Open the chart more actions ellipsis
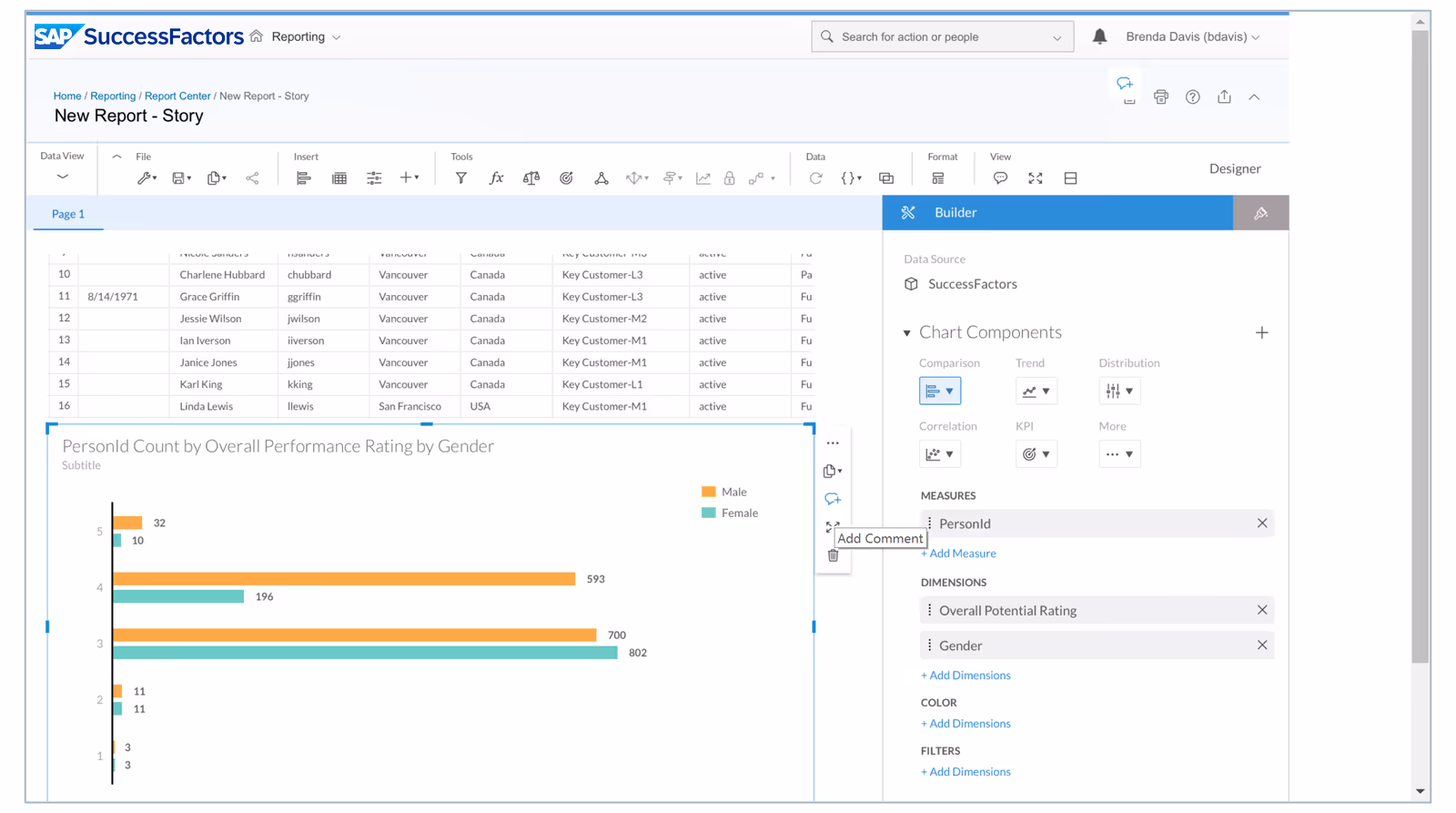The width and height of the screenshot is (1456, 813). tap(833, 443)
